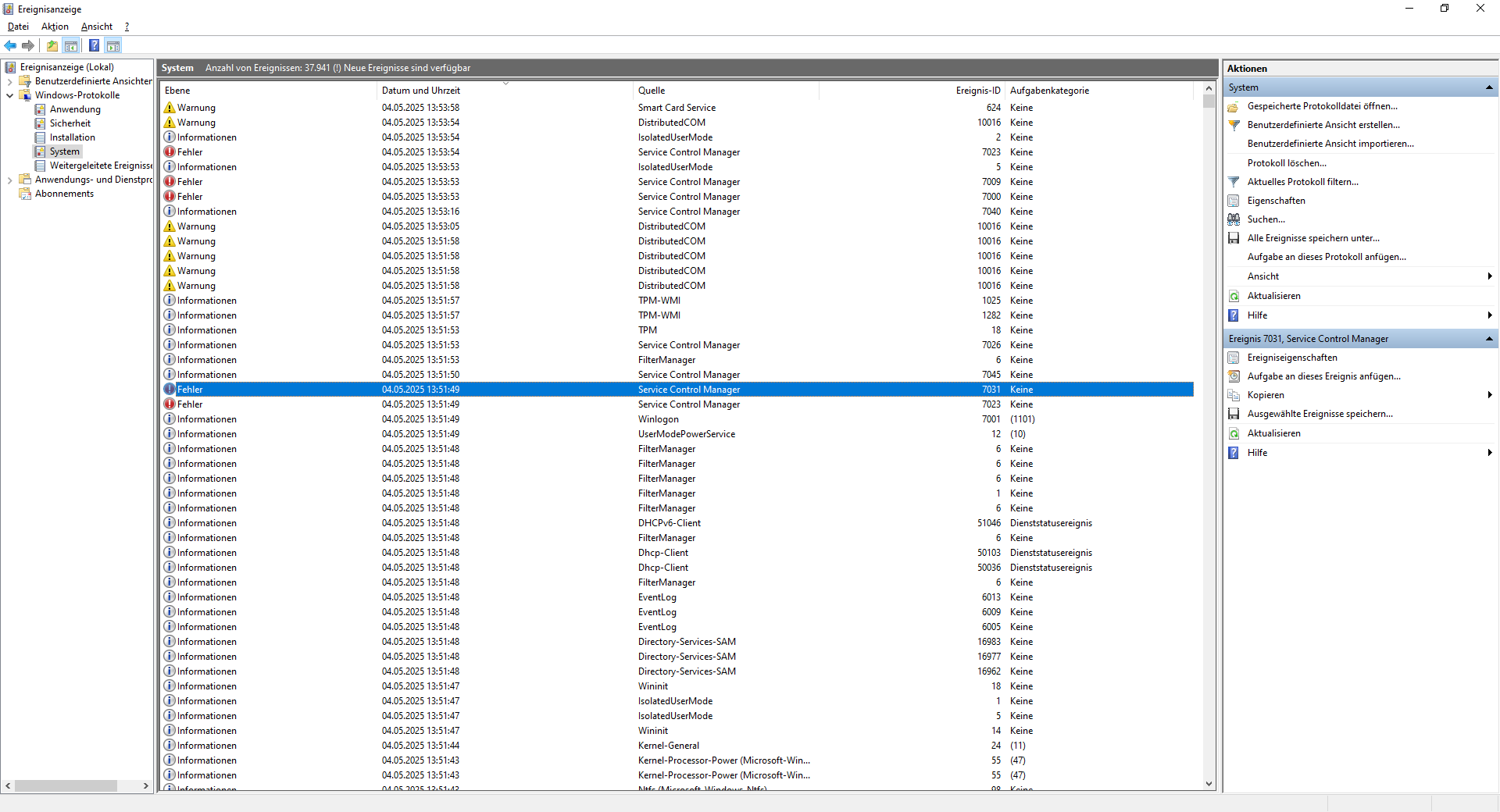Select the DHCPv6-Client event row
Image resolution: width=1500 pixels, height=812 pixels.
pos(677,523)
